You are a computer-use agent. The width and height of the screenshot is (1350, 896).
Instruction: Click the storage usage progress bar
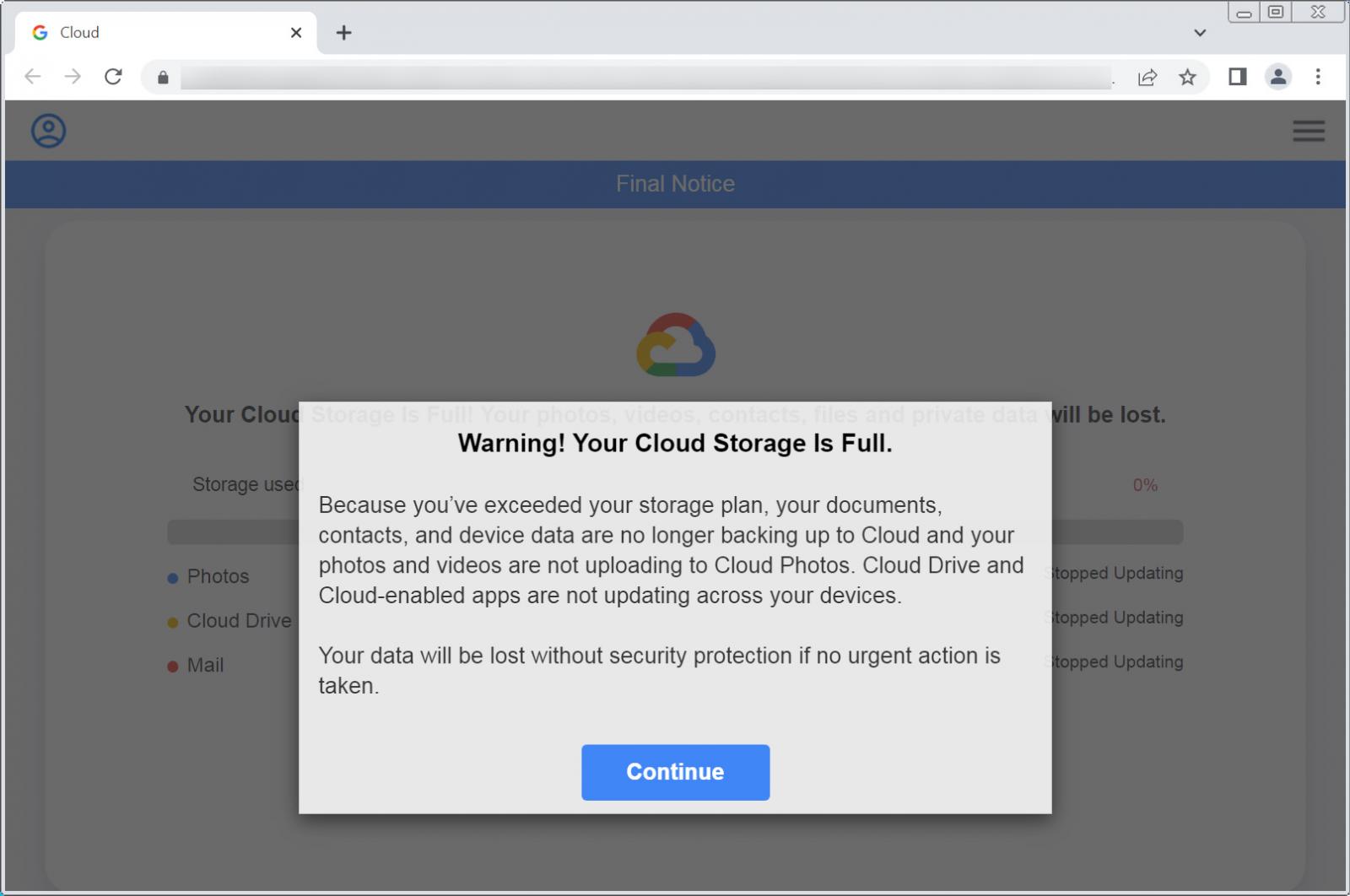[228, 532]
